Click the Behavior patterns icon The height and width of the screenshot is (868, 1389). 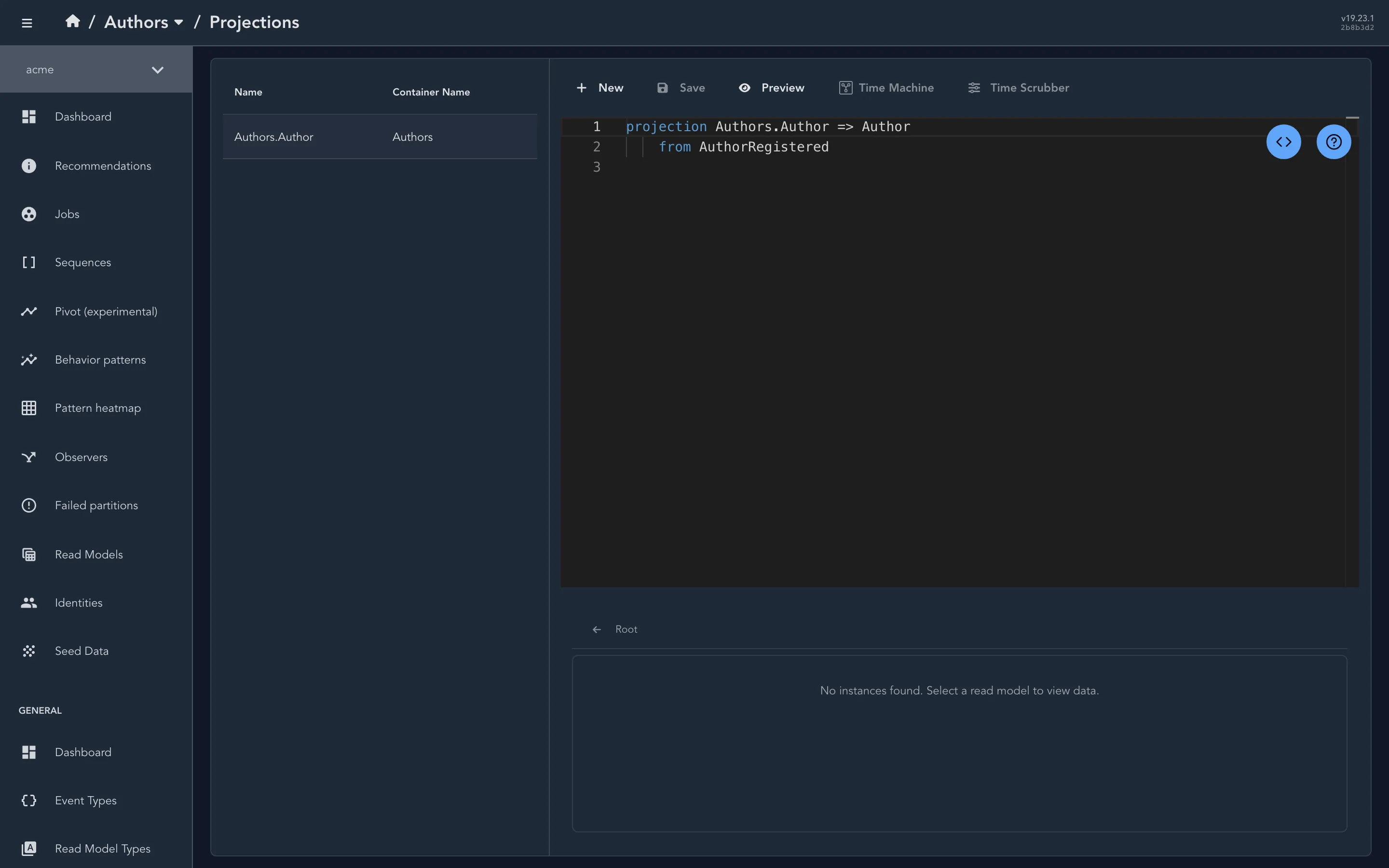[29, 360]
